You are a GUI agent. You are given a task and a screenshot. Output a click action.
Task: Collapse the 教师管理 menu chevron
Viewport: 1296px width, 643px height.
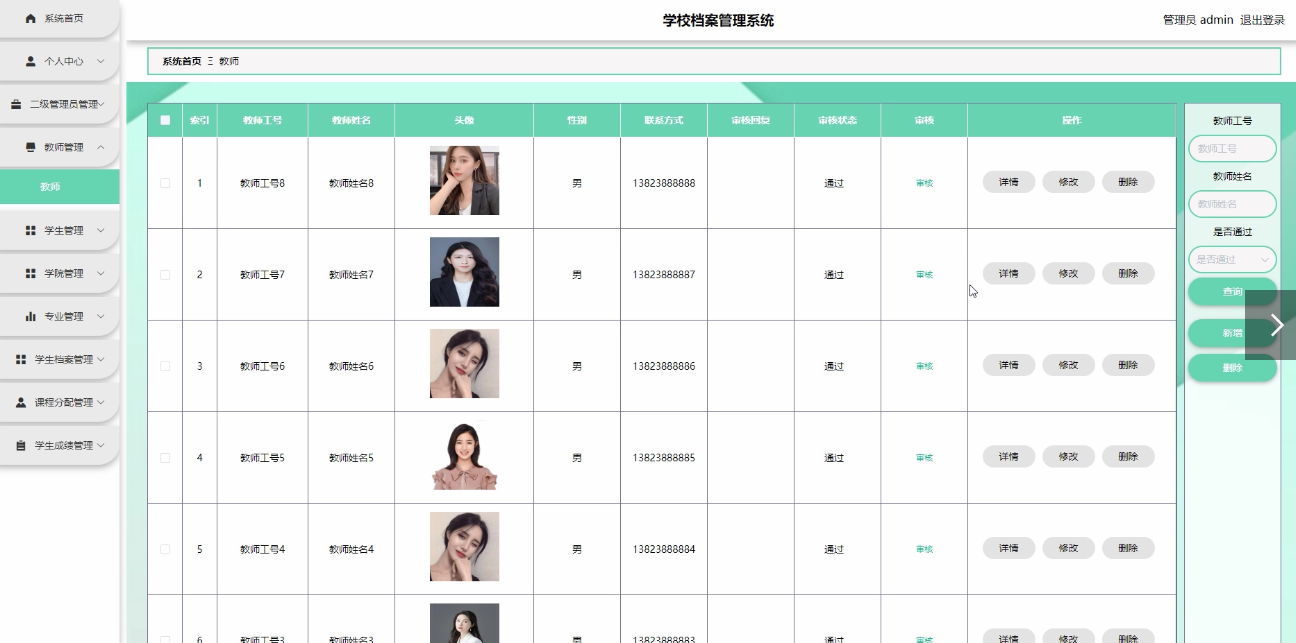tap(101, 148)
